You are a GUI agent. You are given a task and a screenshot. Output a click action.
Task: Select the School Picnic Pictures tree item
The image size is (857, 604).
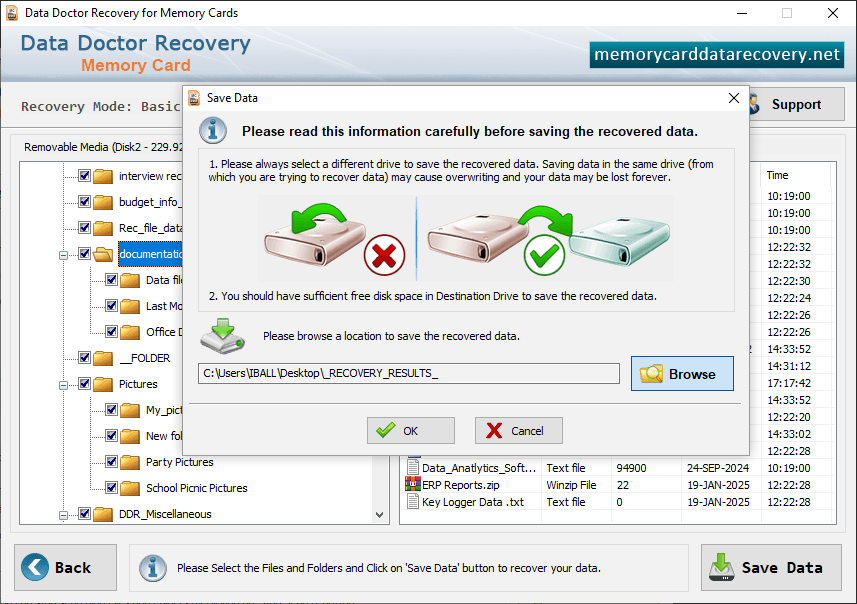point(196,488)
